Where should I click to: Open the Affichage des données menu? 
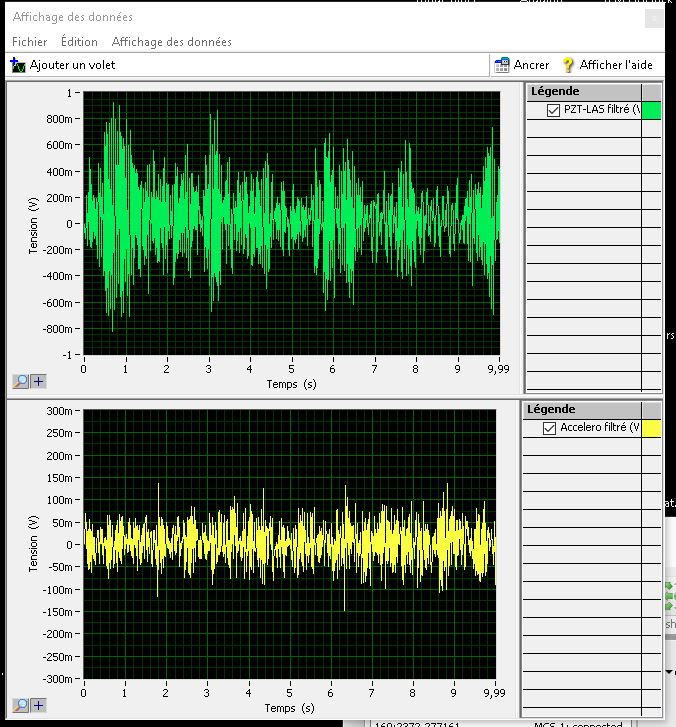point(171,42)
